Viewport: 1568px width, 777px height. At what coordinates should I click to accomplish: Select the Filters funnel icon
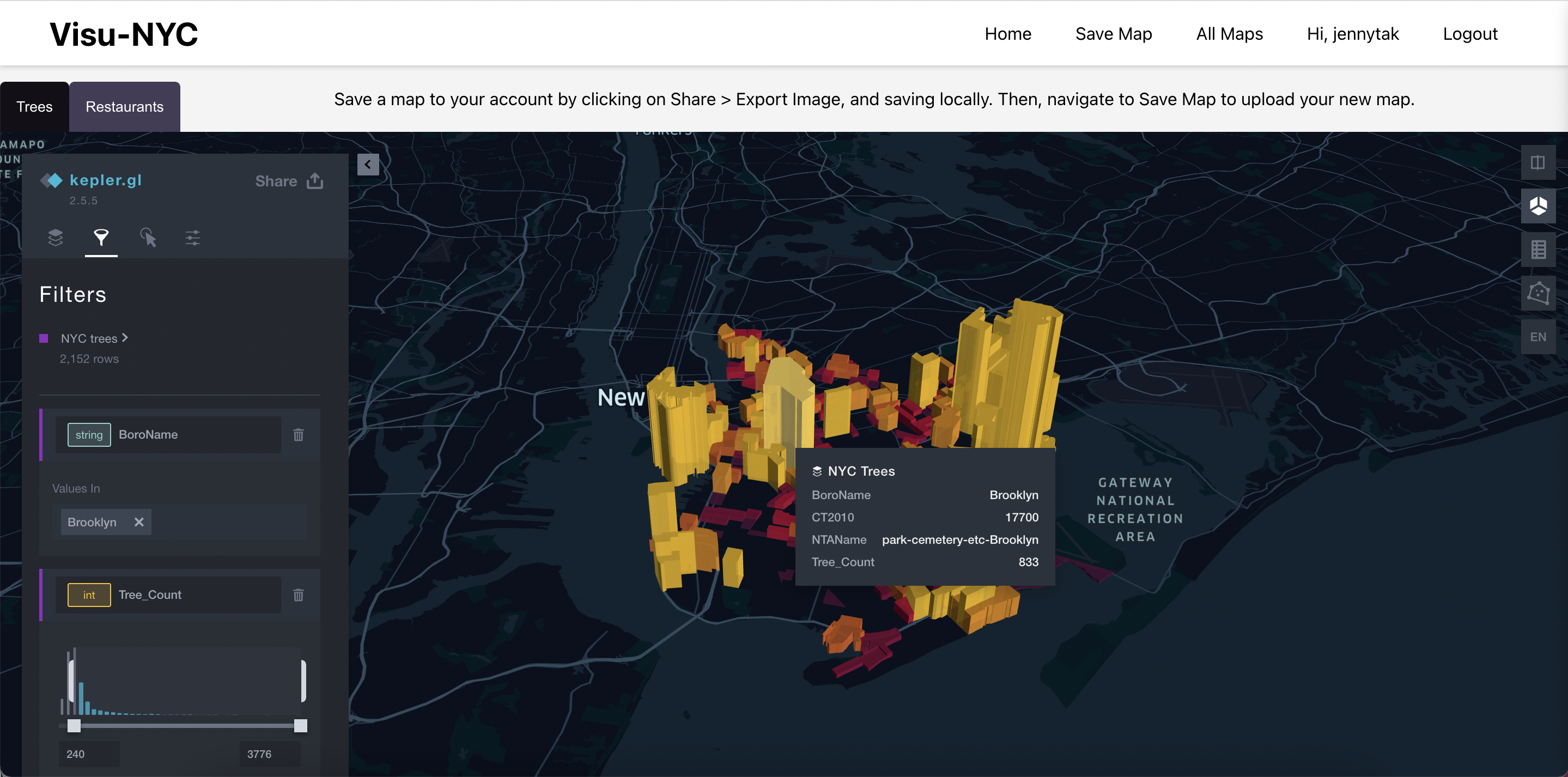(x=101, y=238)
